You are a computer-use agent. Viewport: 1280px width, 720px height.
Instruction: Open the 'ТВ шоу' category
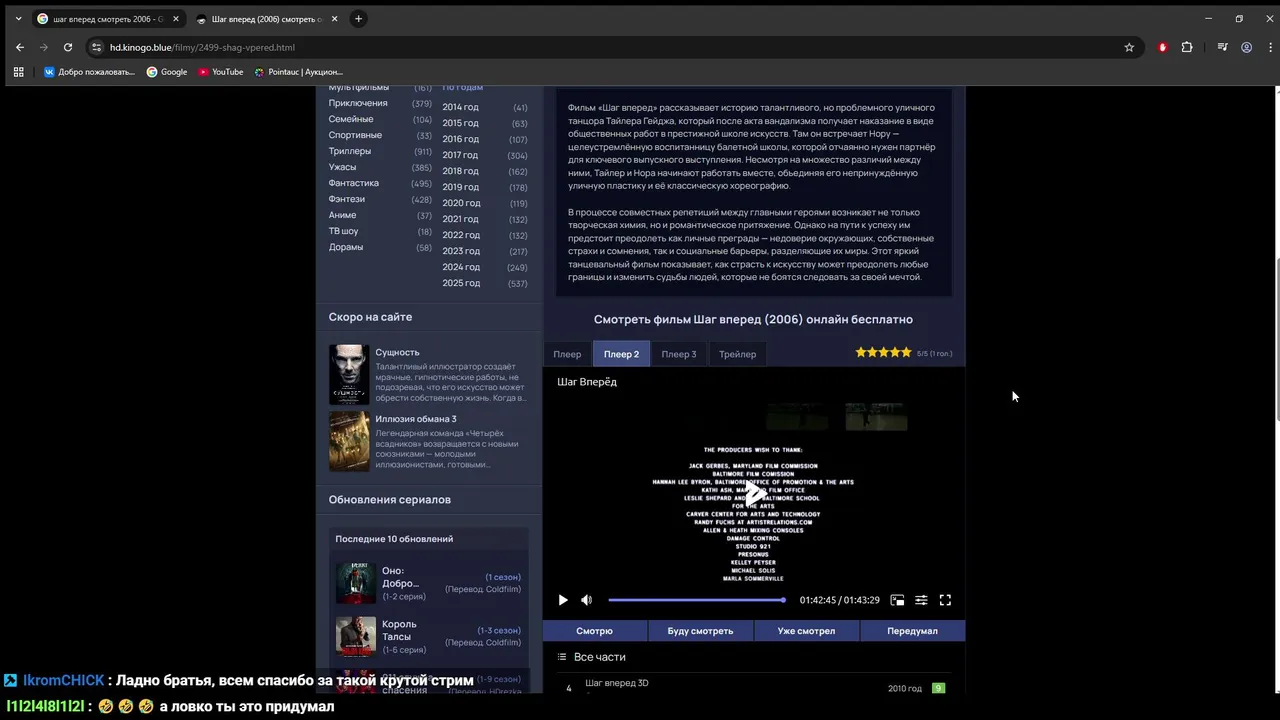[x=343, y=231]
